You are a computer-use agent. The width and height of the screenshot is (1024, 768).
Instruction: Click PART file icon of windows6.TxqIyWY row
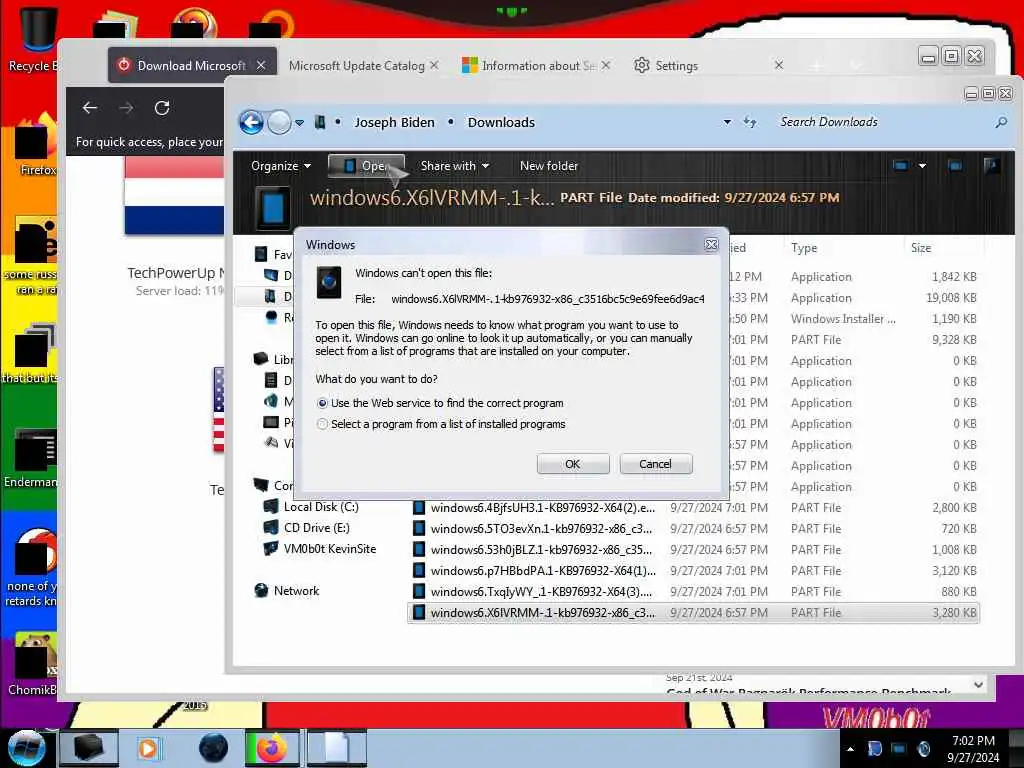[419, 591]
